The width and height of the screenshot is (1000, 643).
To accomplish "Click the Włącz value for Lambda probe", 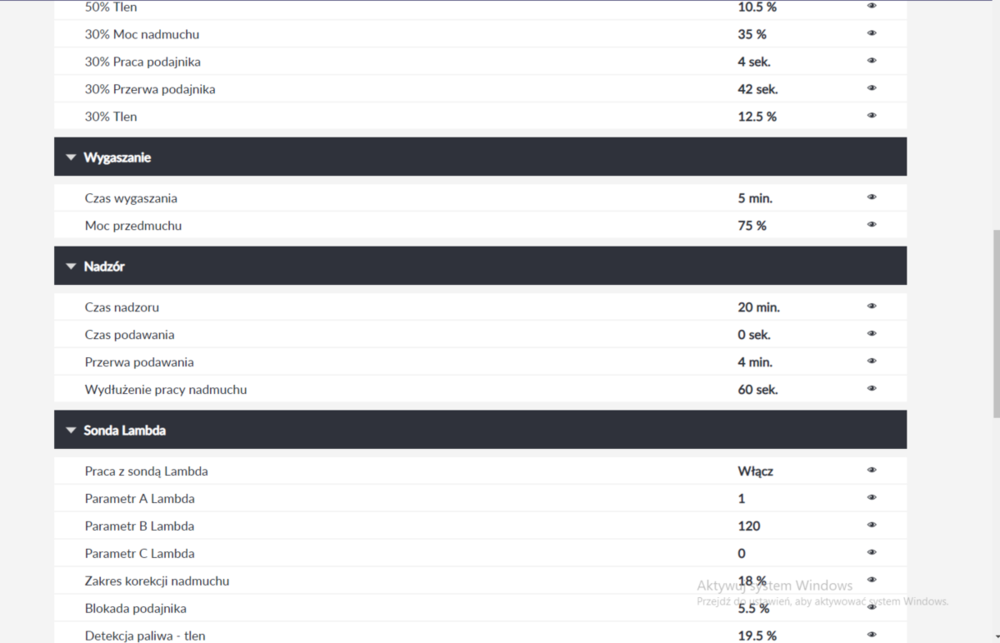I will tap(755, 471).
